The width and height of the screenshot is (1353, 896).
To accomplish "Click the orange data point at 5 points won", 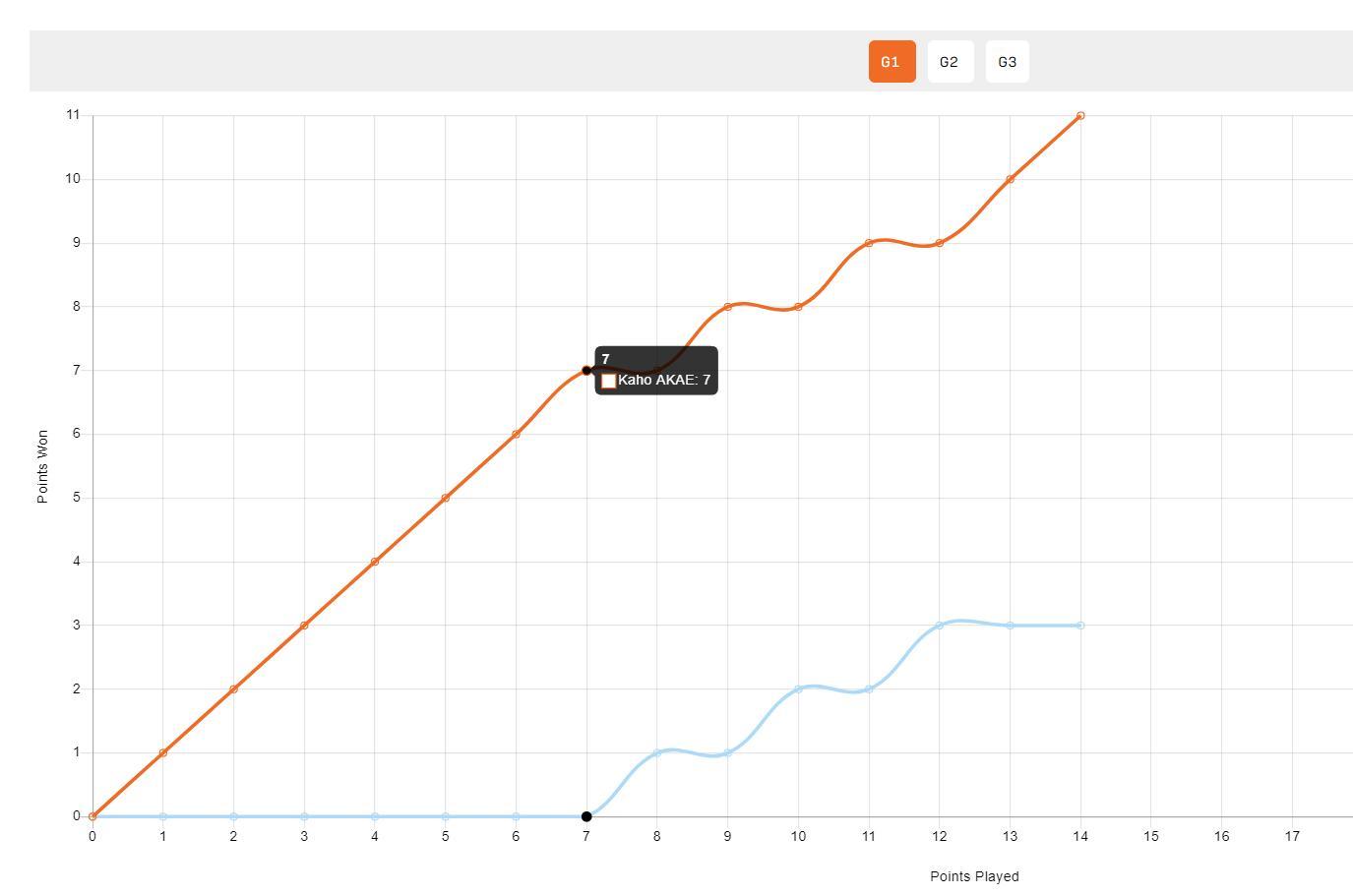I will point(446,498).
